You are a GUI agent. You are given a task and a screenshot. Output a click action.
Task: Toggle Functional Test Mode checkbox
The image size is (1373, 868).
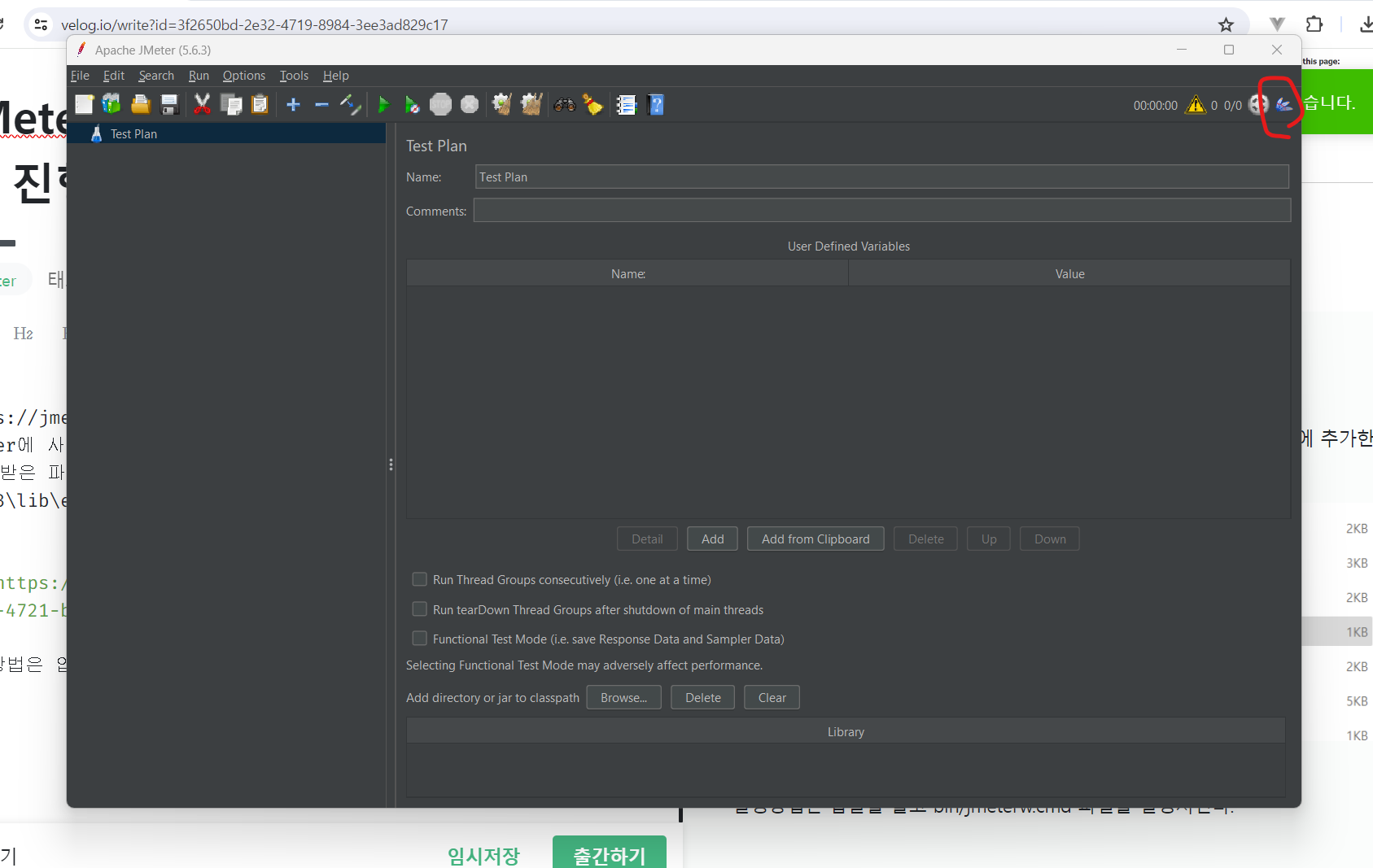tap(420, 639)
